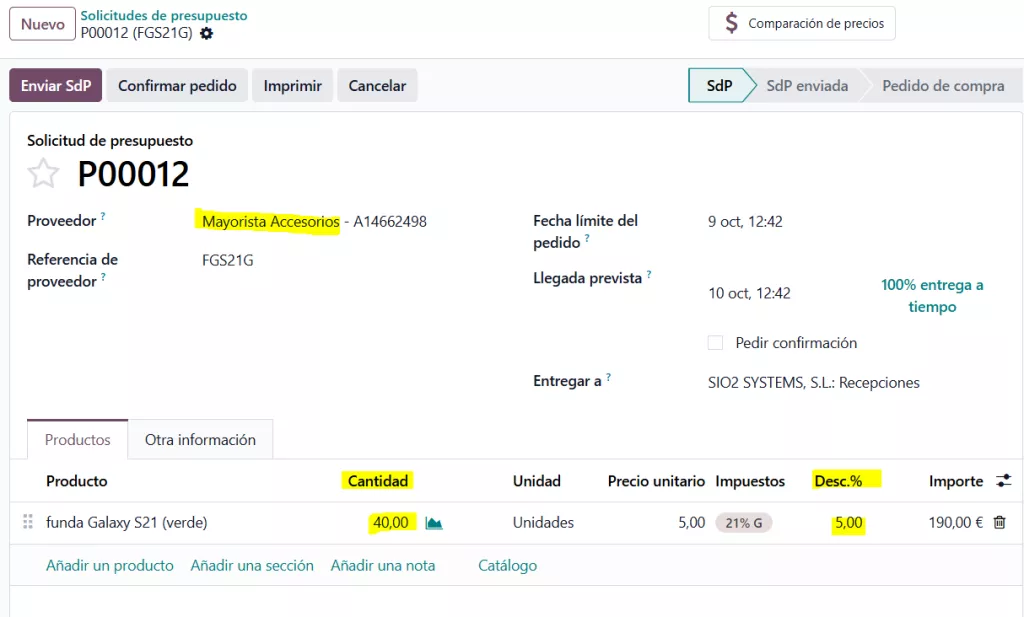
Task: Open the Solicitudes de presupuesto breadcrumb link
Action: 164,15
